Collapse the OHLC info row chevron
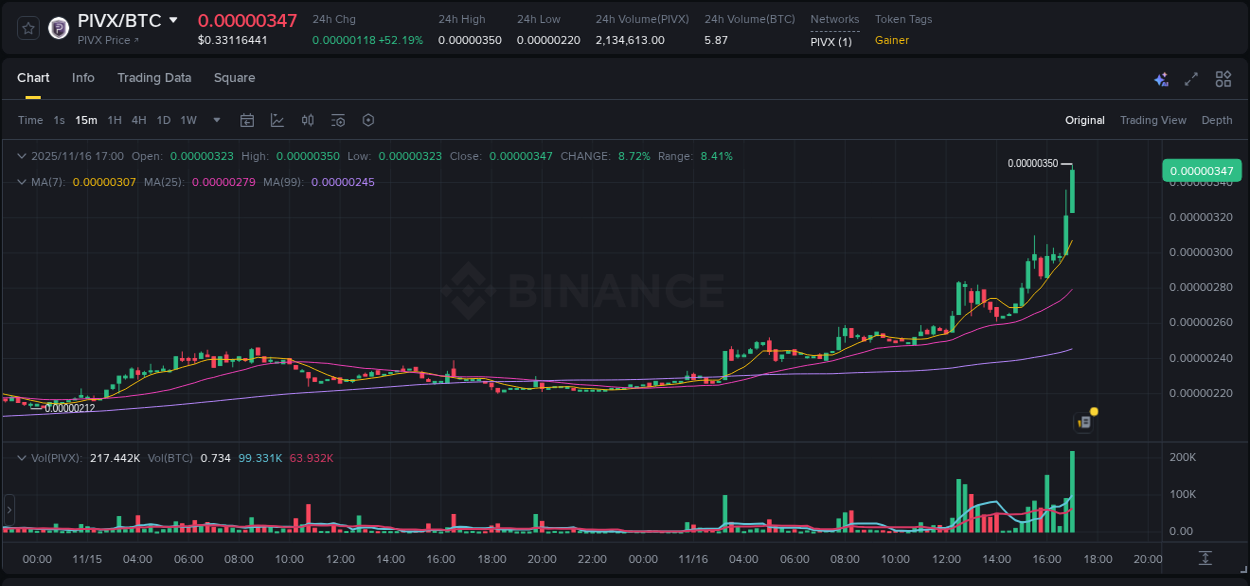 (x=22, y=156)
